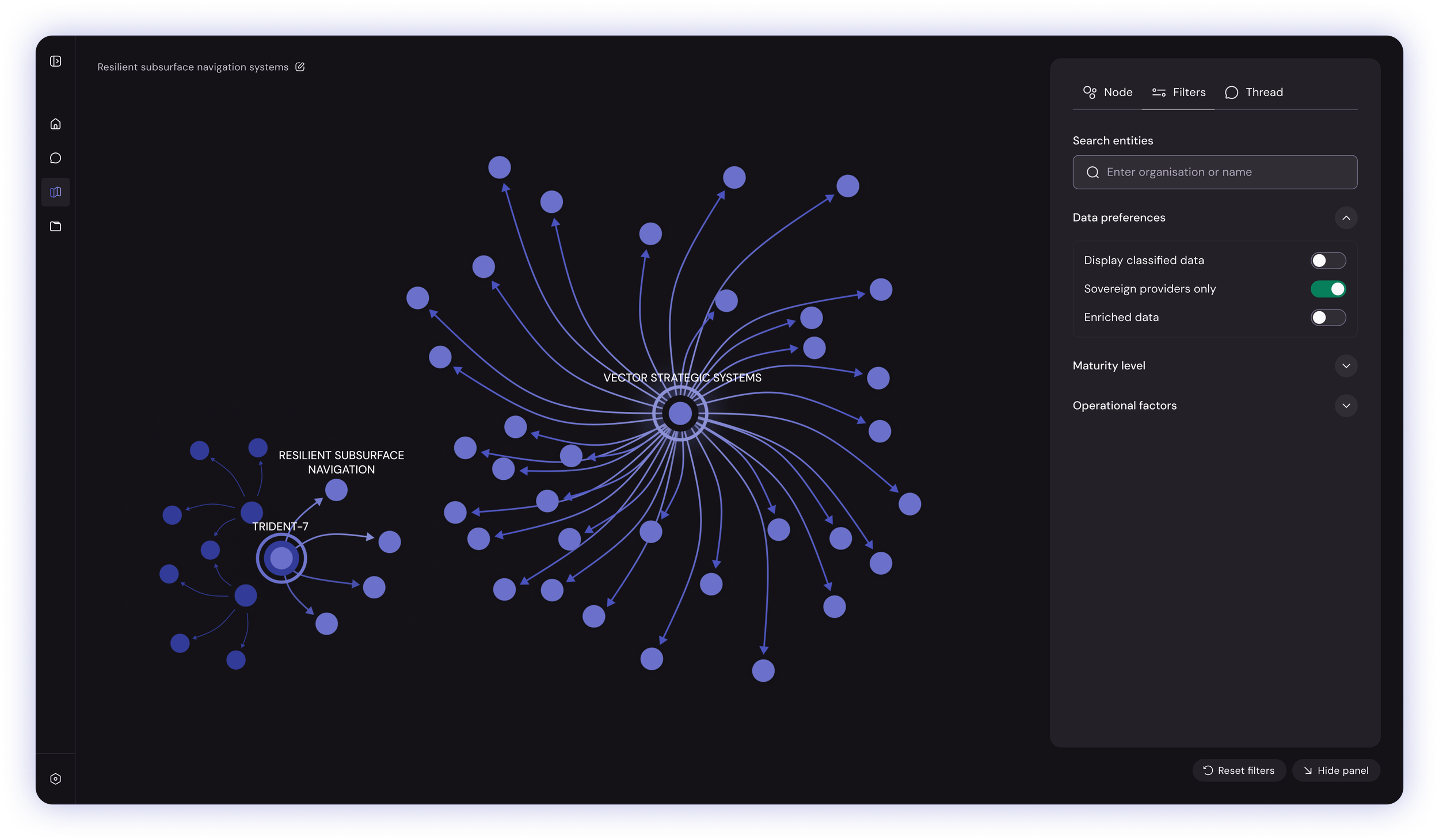
Task: Disable Sovereign providers only toggle
Action: pyautogui.click(x=1327, y=289)
